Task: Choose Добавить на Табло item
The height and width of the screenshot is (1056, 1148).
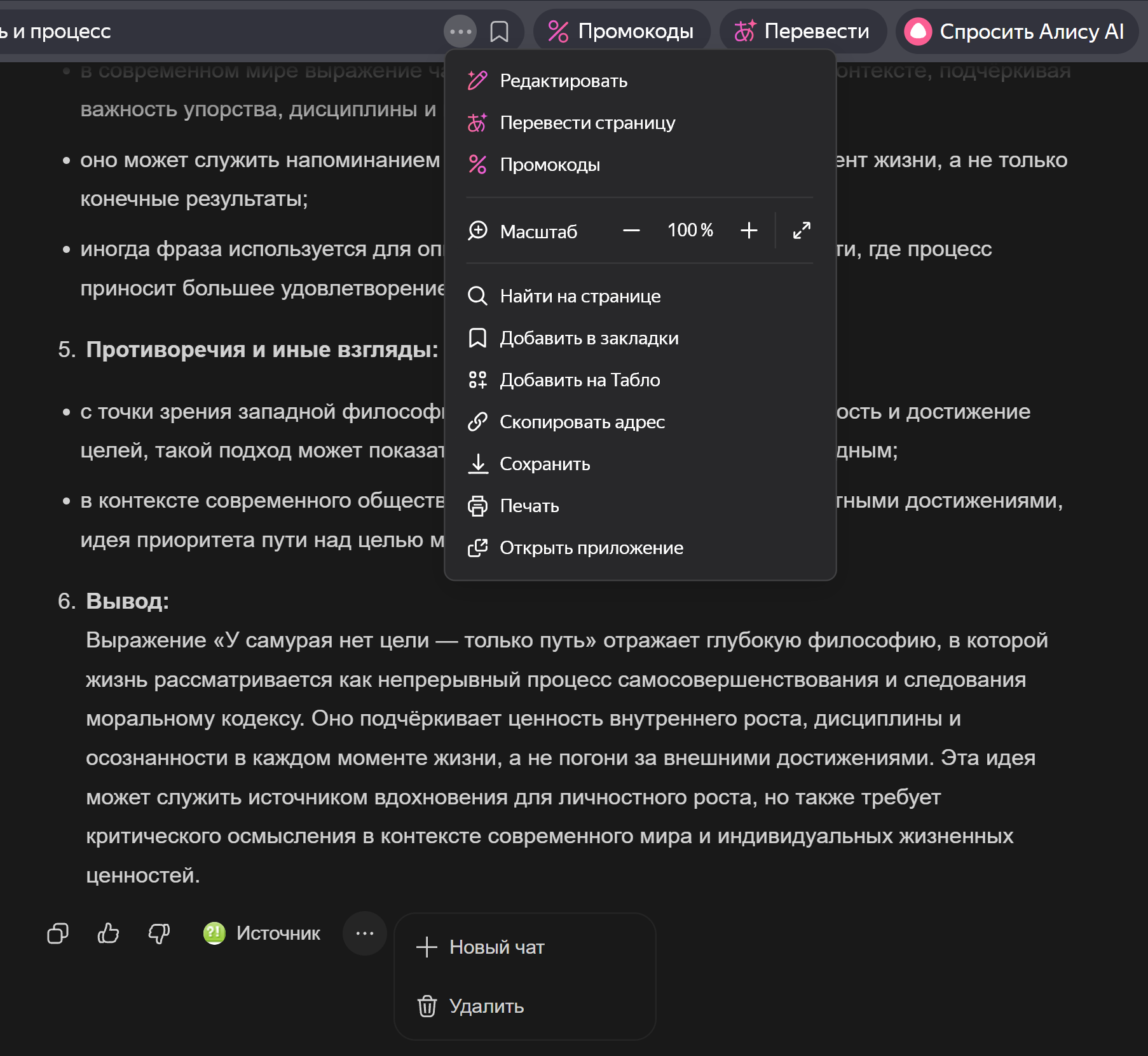Action: click(x=579, y=380)
